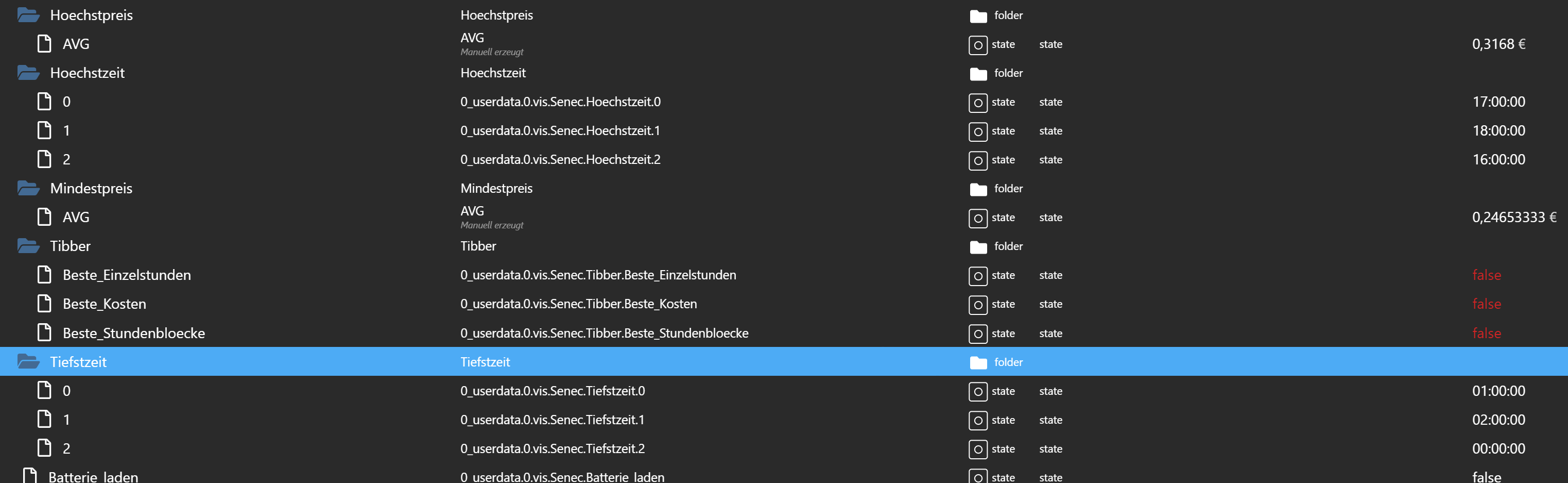Viewport: 1568px width, 483px height.
Task: Edit the value 02:00:00
Action: click(x=1498, y=419)
